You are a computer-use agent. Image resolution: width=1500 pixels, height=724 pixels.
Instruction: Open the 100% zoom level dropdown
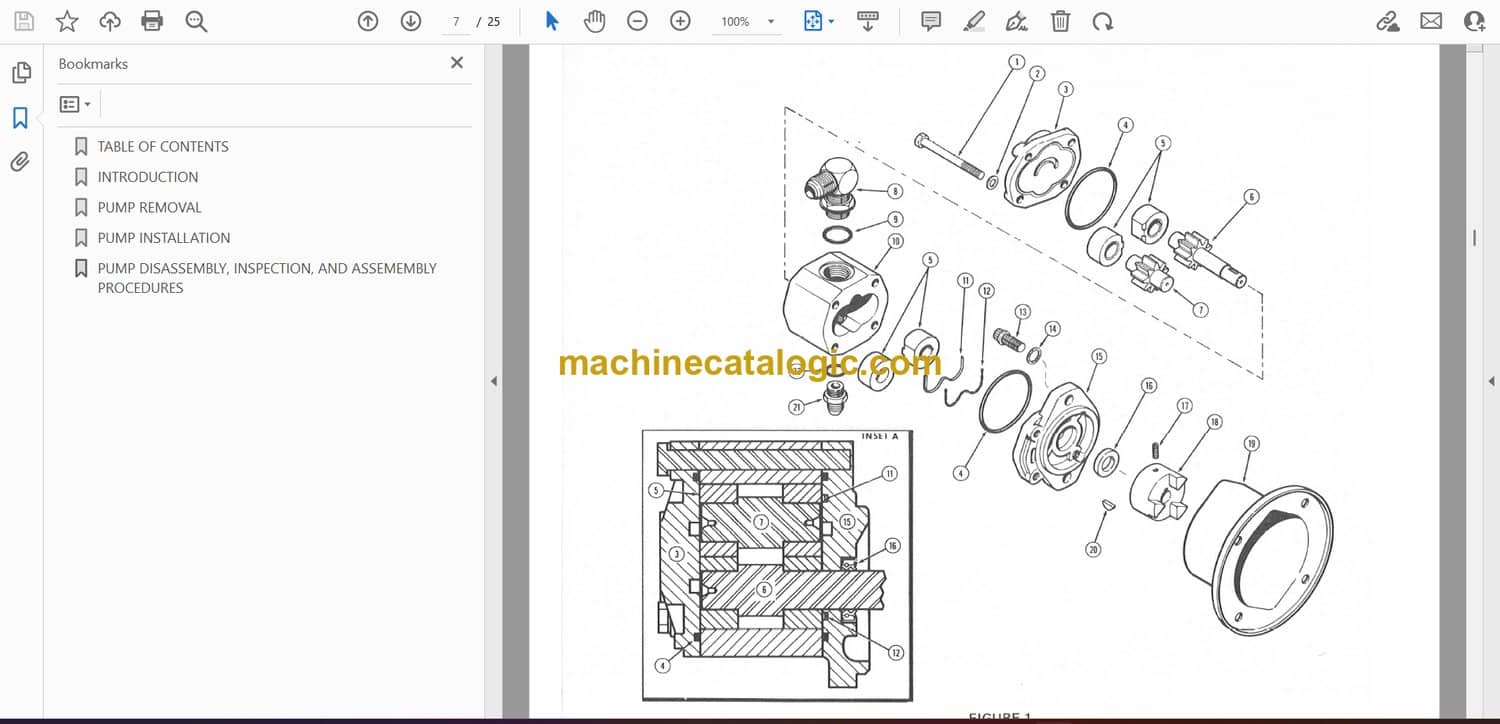pyautogui.click(x=746, y=21)
